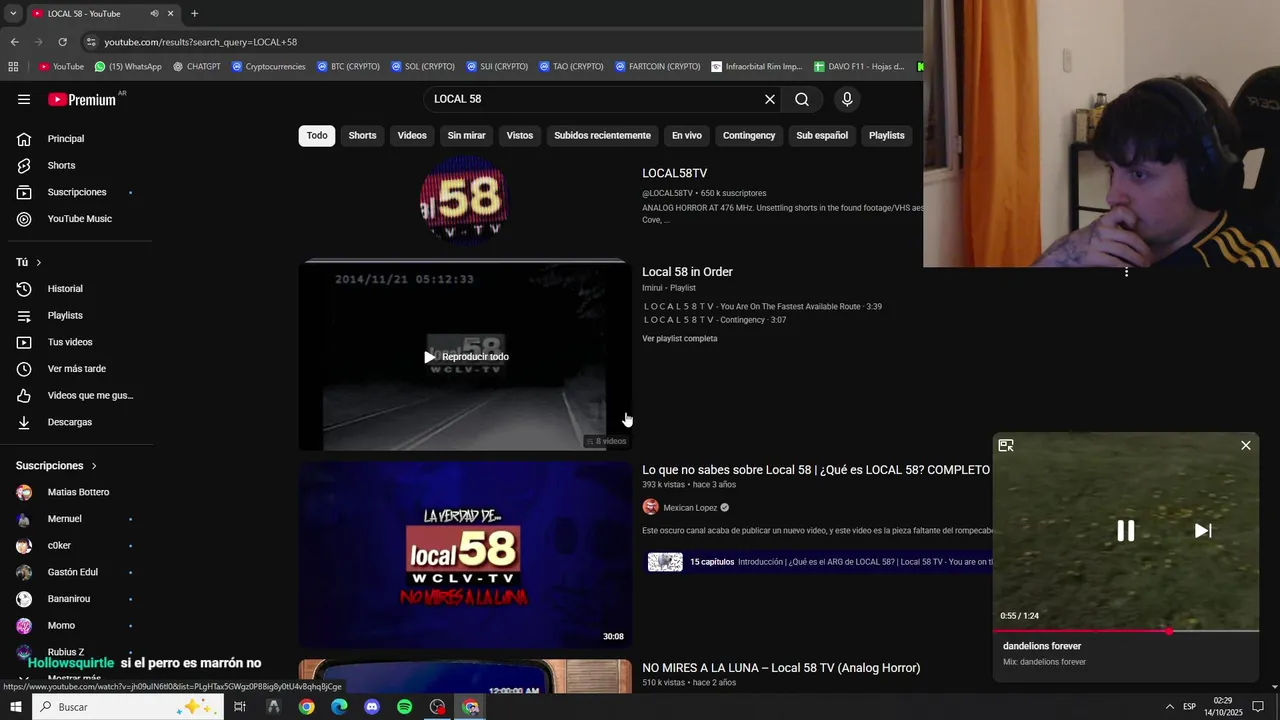Viewport: 1280px width, 720px height.
Task: Select the Subidos recientemente filter chip
Action: pos(602,136)
